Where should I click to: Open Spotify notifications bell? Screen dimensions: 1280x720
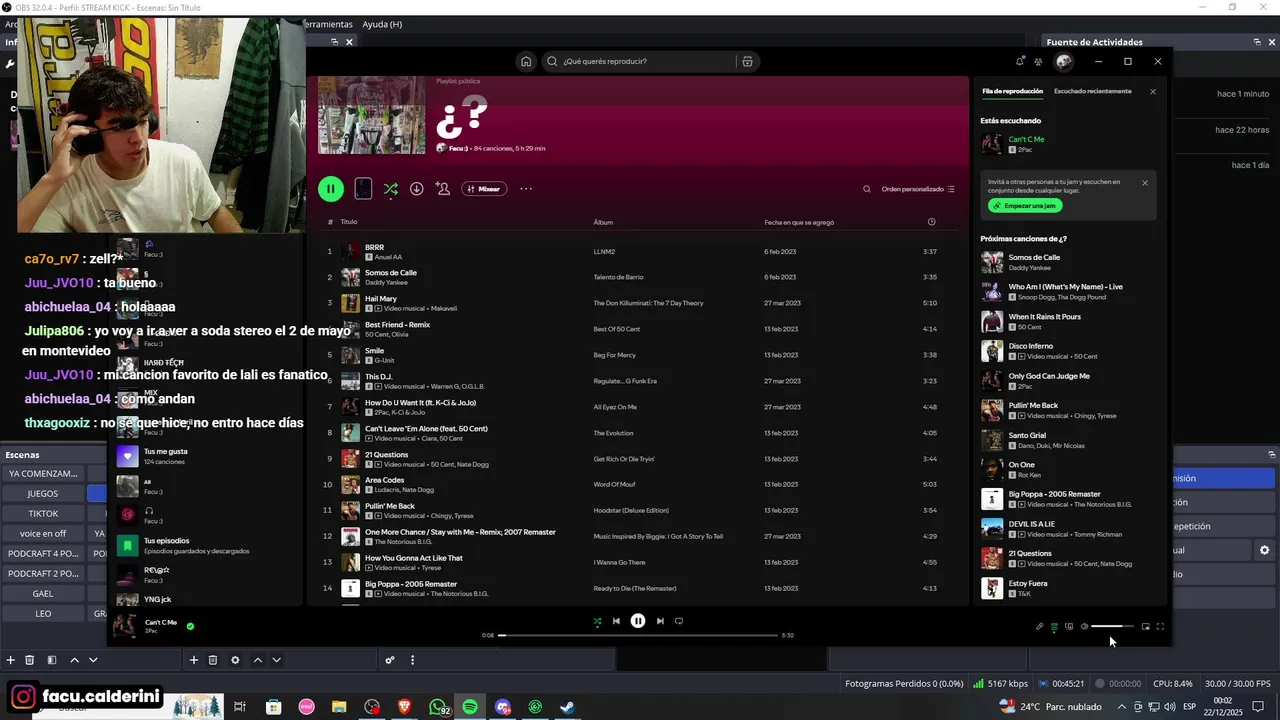coord(1020,61)
